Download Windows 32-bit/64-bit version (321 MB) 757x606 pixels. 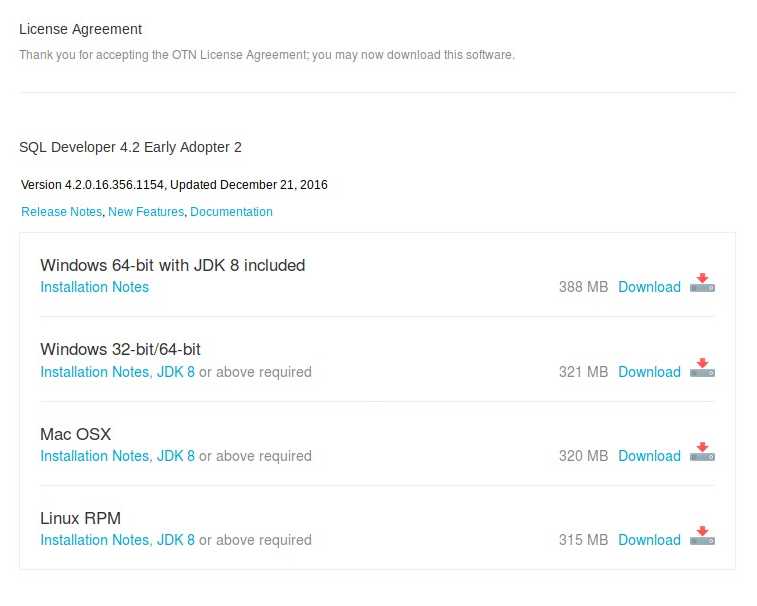649,372
